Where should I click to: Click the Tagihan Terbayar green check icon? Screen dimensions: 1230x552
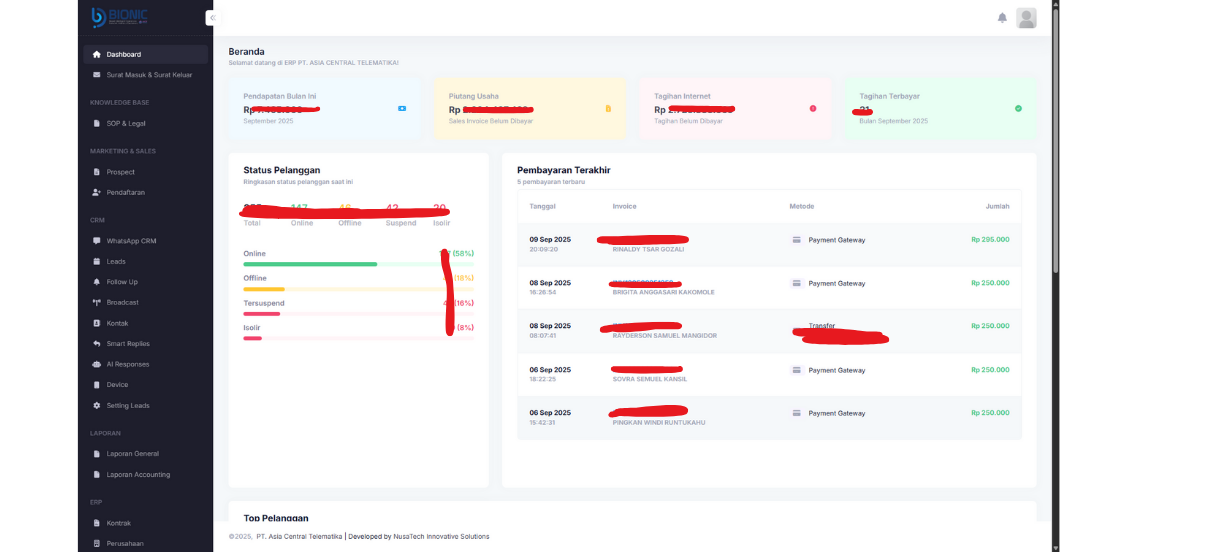pyautogui.click(x=1018, y=108)
